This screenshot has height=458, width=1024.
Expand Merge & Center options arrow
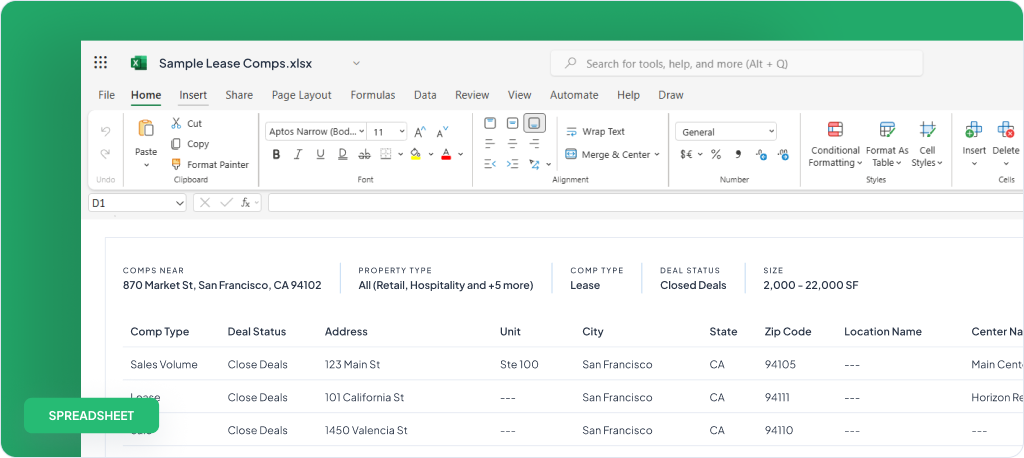pyautogui.click(x=656, y=155)
